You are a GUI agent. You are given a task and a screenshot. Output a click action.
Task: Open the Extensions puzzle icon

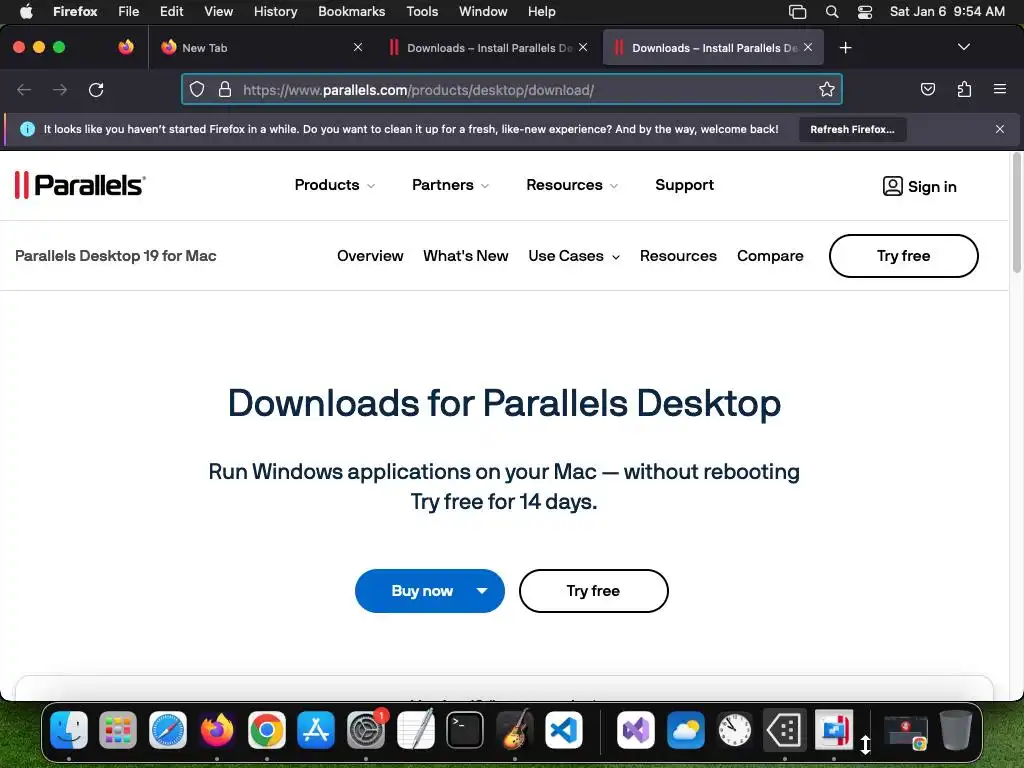[x=964, y=89]
